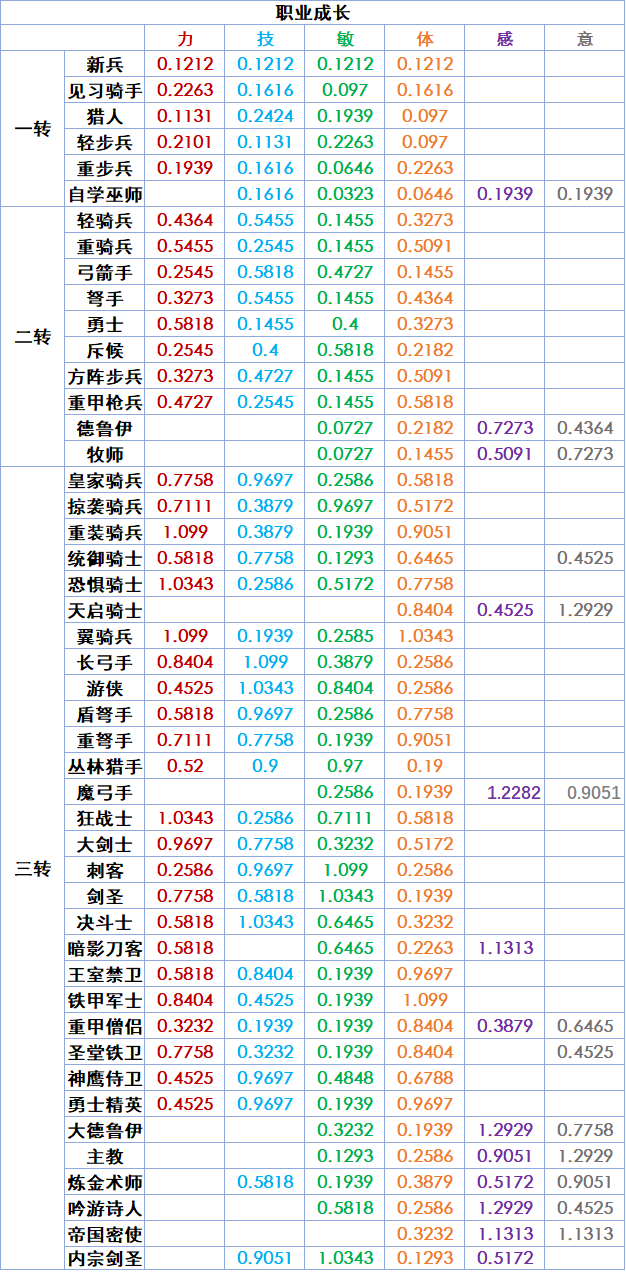Select the 技 column header
The image size is (626, 1277).
265,39
